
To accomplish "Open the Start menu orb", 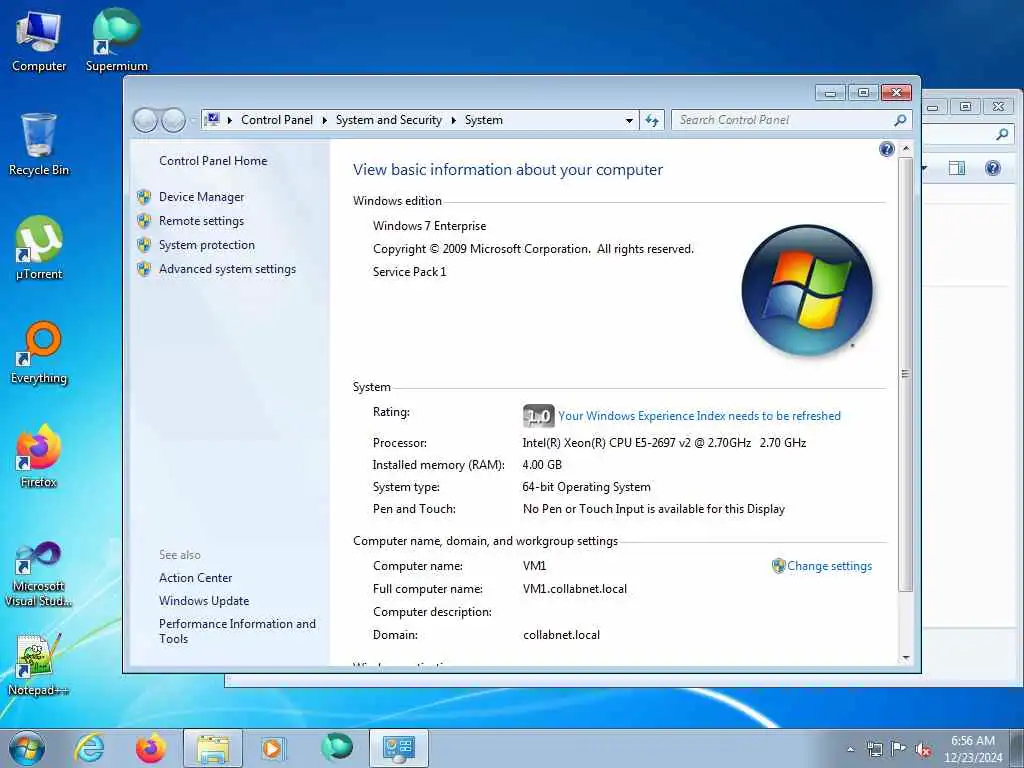I will pos(27,748).
